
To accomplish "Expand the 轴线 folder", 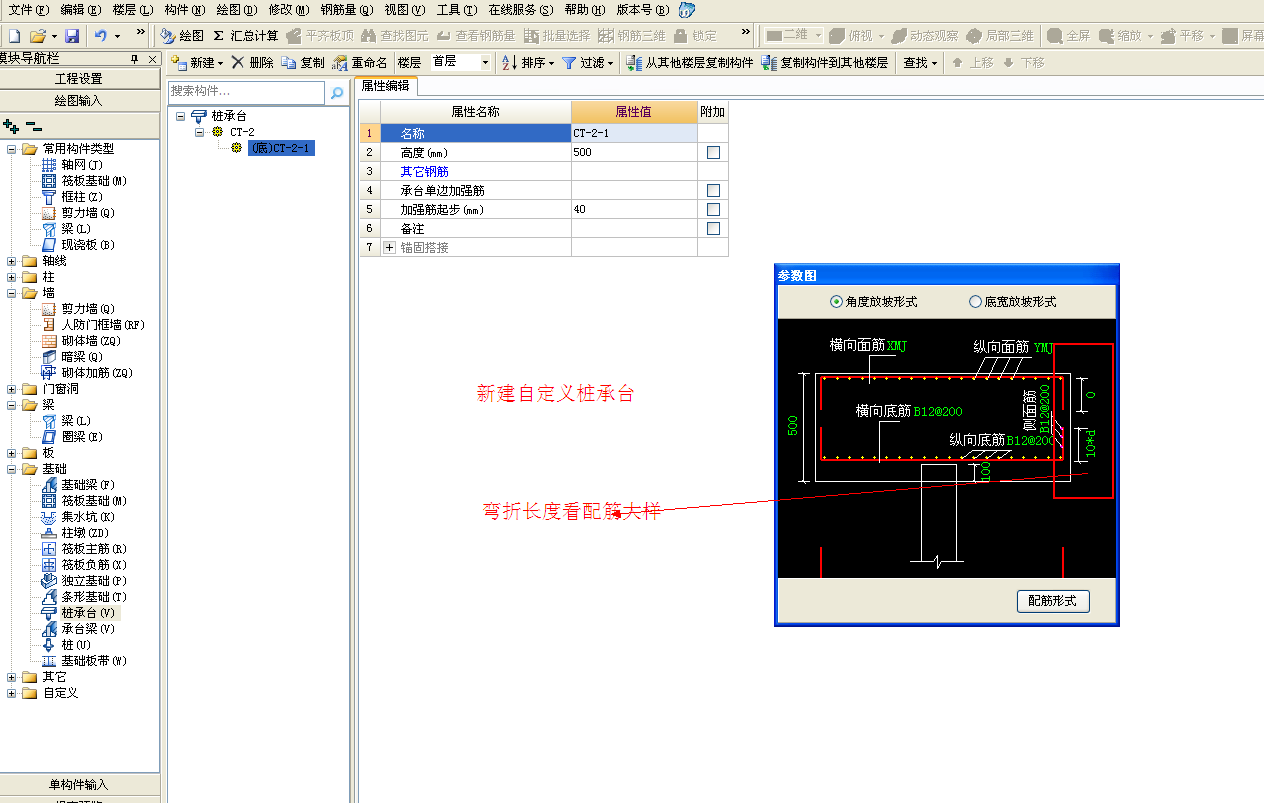I will click(x=12, y=261).
